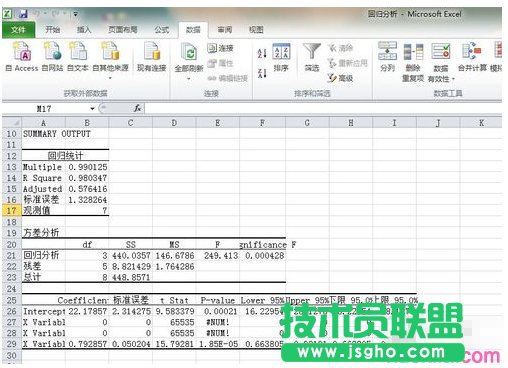Click the 高级 (Advanced) filter item
The height and width of the screenshot is (368, 508).
click(340, 78)
